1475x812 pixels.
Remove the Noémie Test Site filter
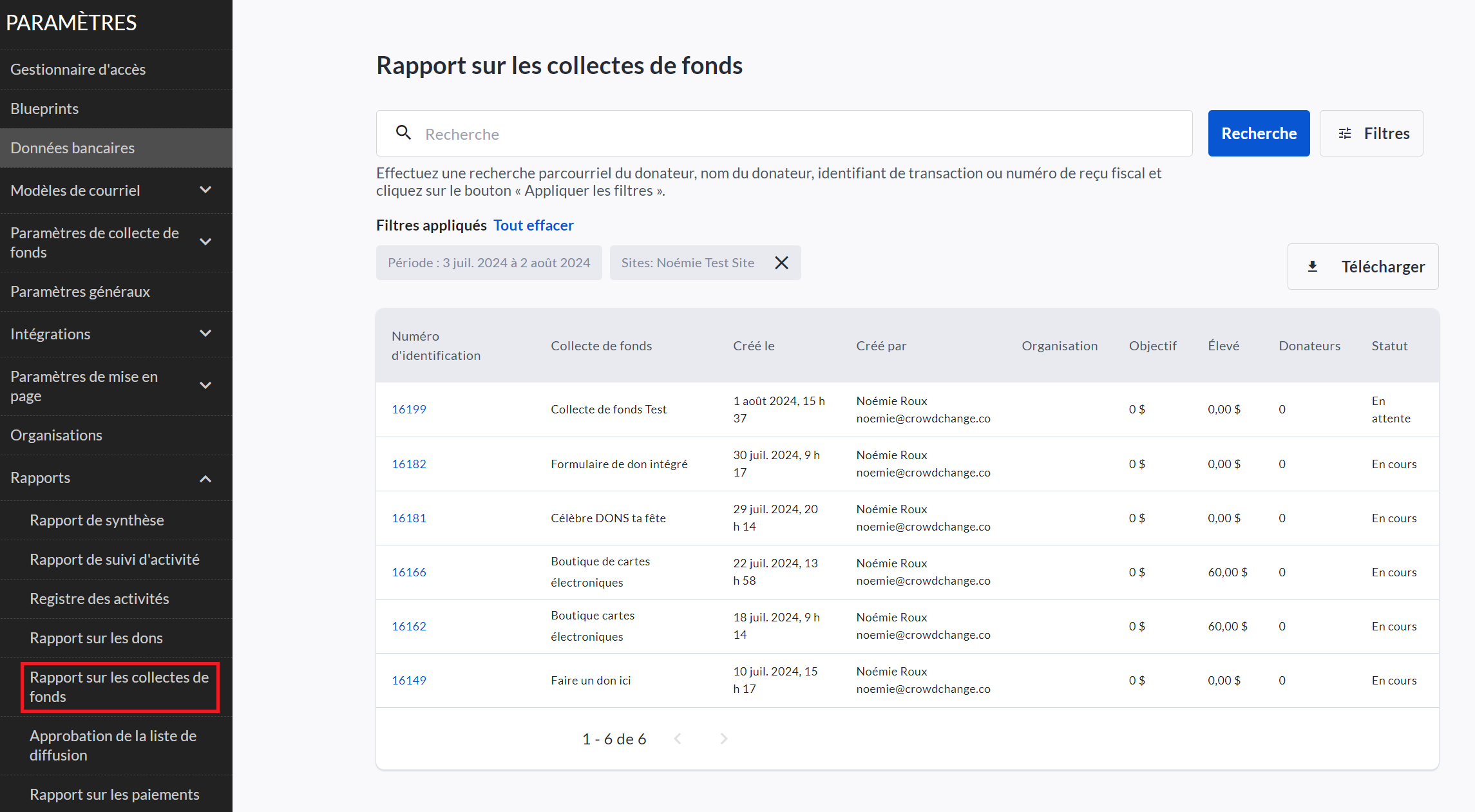click(781, 263)
